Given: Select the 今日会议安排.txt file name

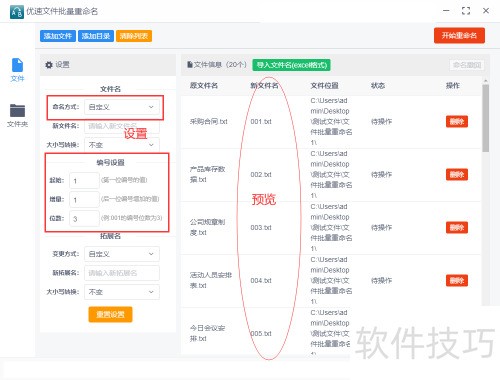Looking at the screenshot, I should coord(207,333).
